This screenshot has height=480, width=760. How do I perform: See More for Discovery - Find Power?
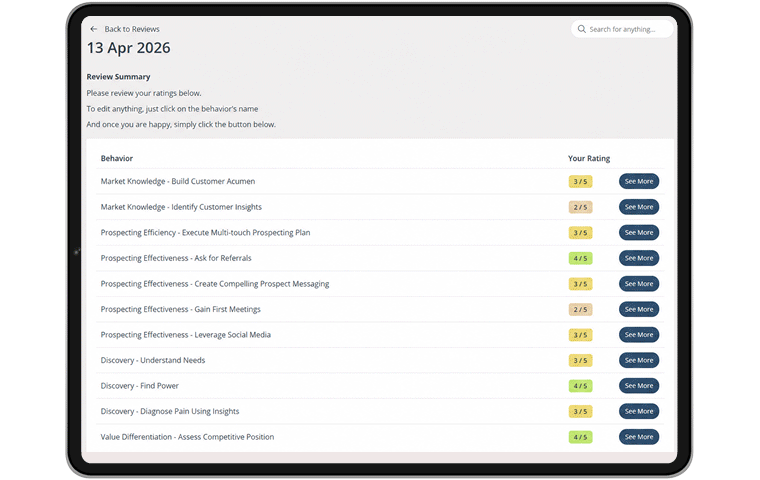pos(639,386)
